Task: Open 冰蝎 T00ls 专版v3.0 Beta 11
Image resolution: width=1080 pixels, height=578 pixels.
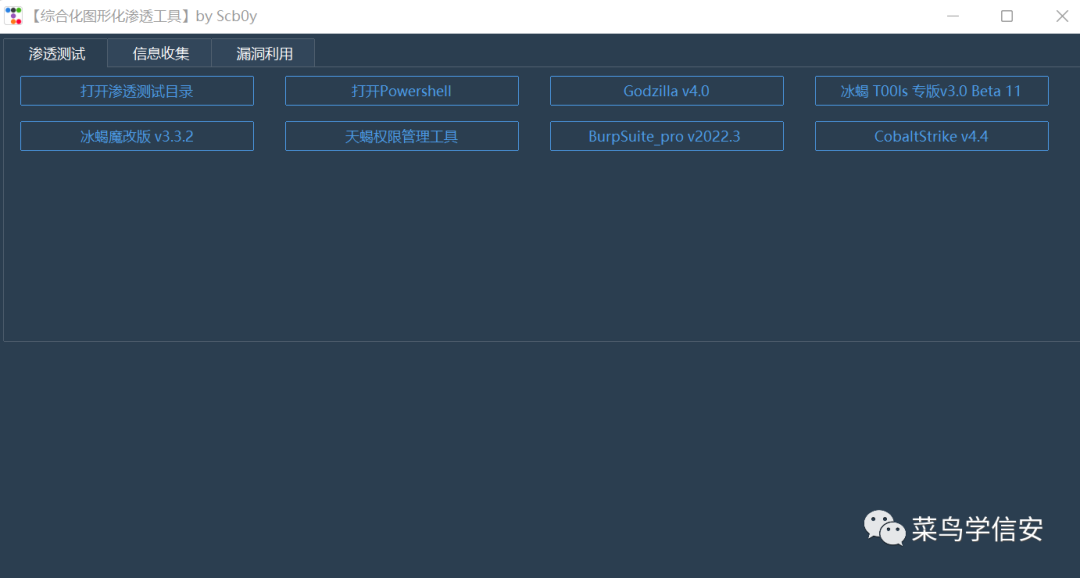Action: (931, 91)
